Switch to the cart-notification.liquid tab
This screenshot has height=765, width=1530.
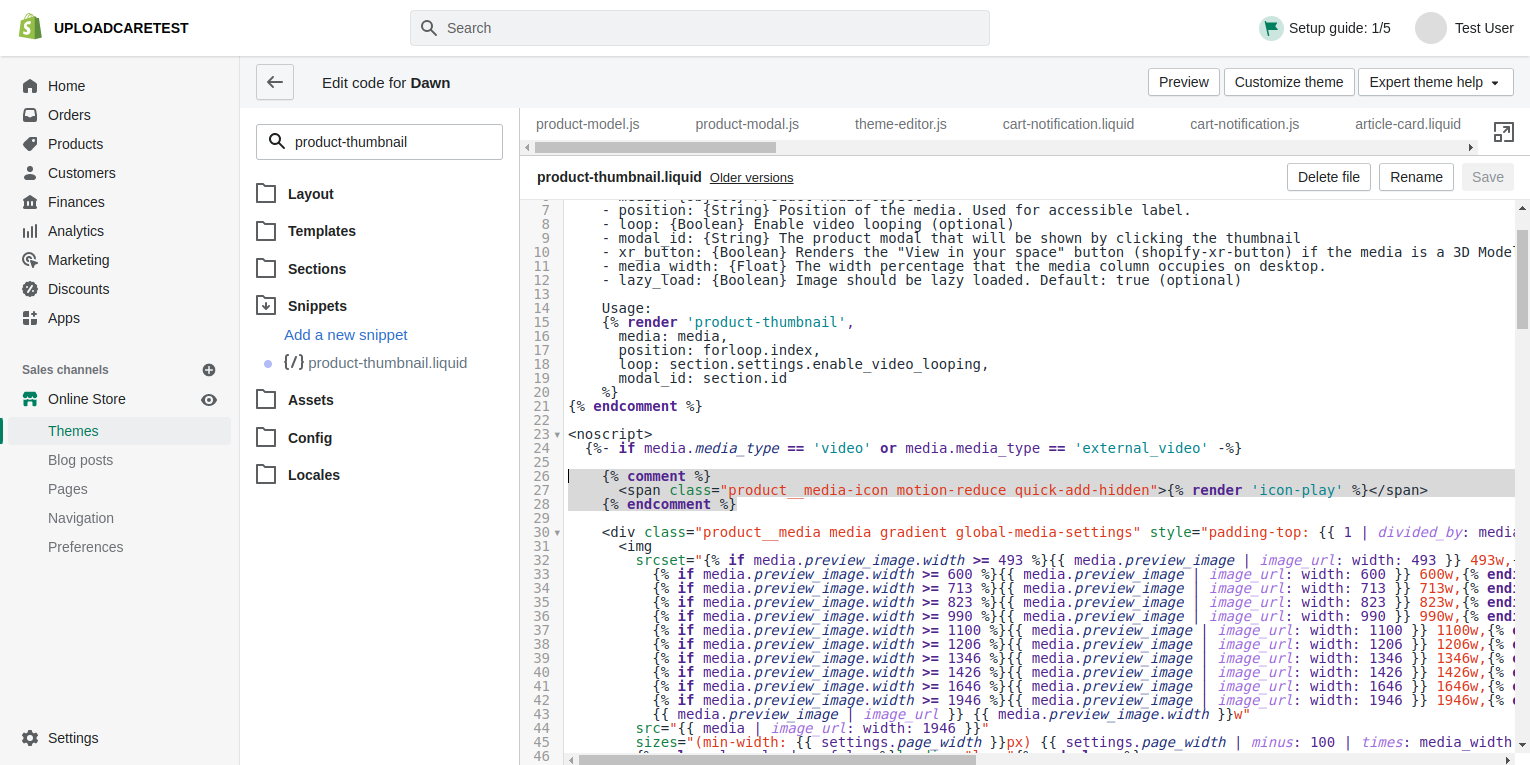[x=1068, y=124]
